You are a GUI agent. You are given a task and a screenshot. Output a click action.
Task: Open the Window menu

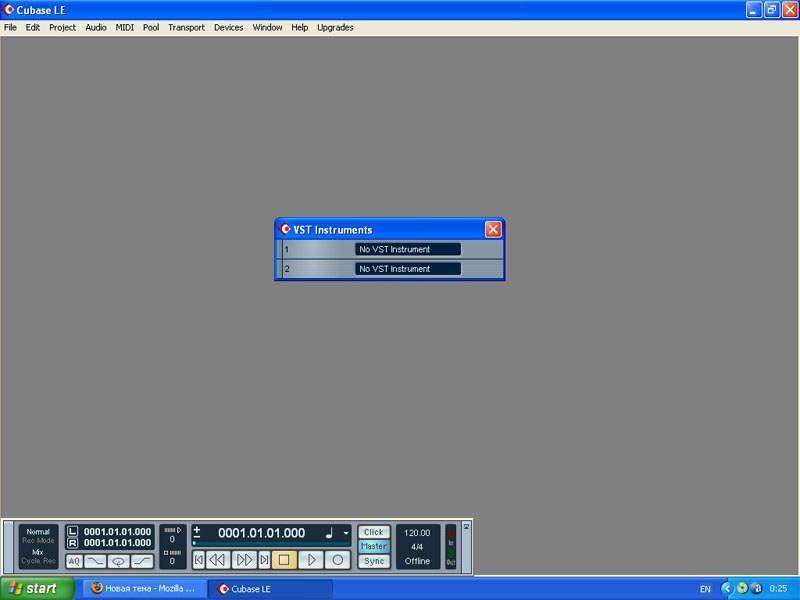(267, 28)
